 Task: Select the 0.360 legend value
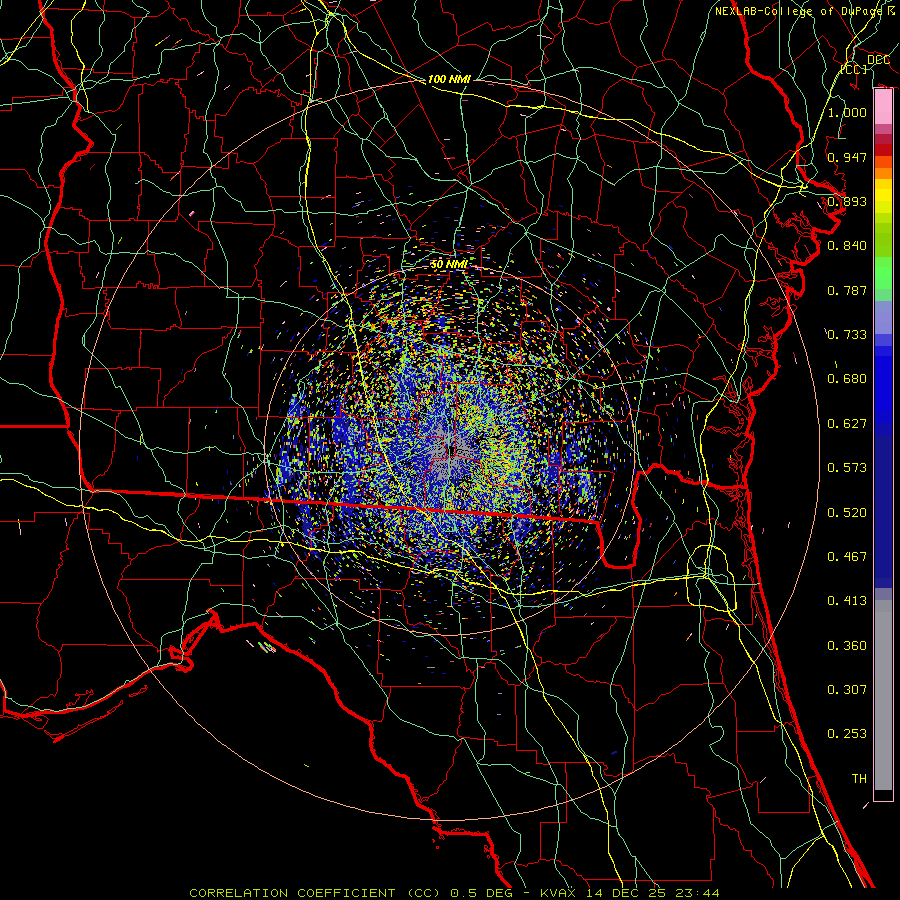[847, 646]
